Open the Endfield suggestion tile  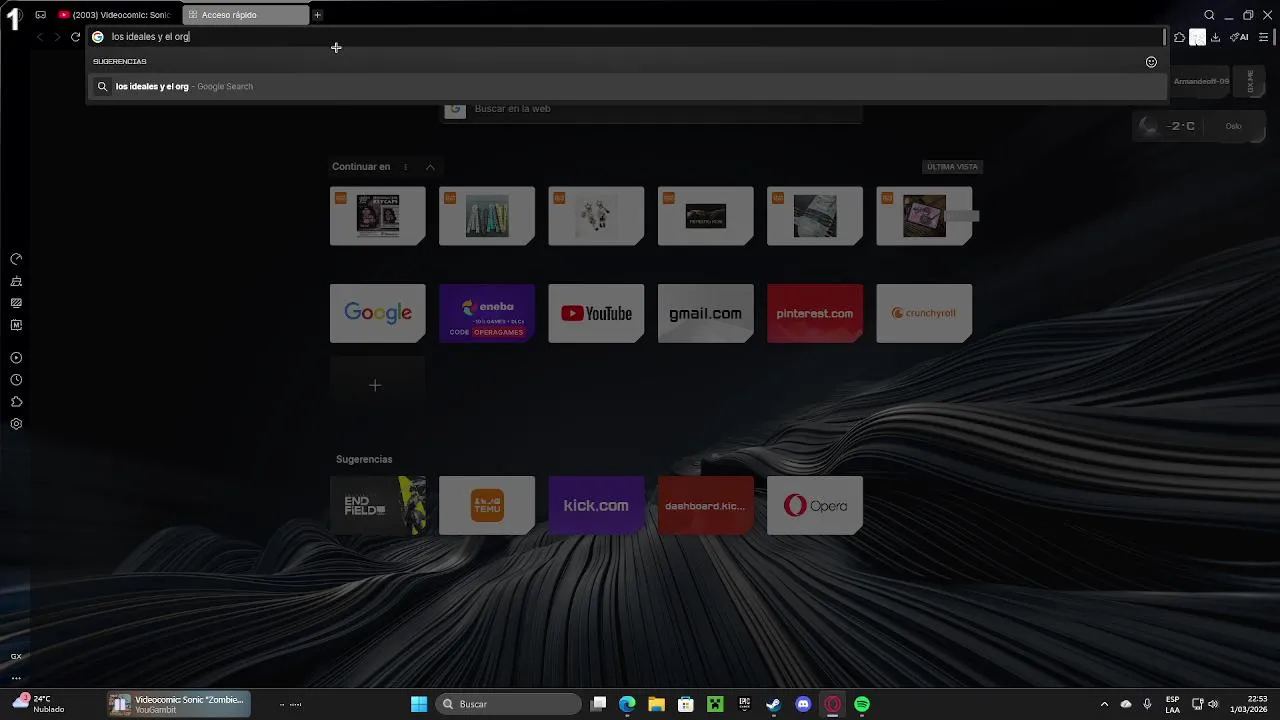[378, 505]
